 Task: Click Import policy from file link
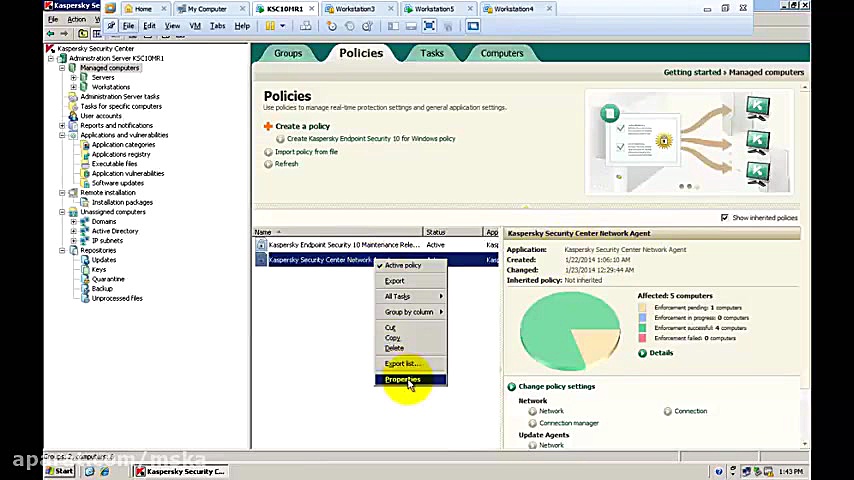306,152
